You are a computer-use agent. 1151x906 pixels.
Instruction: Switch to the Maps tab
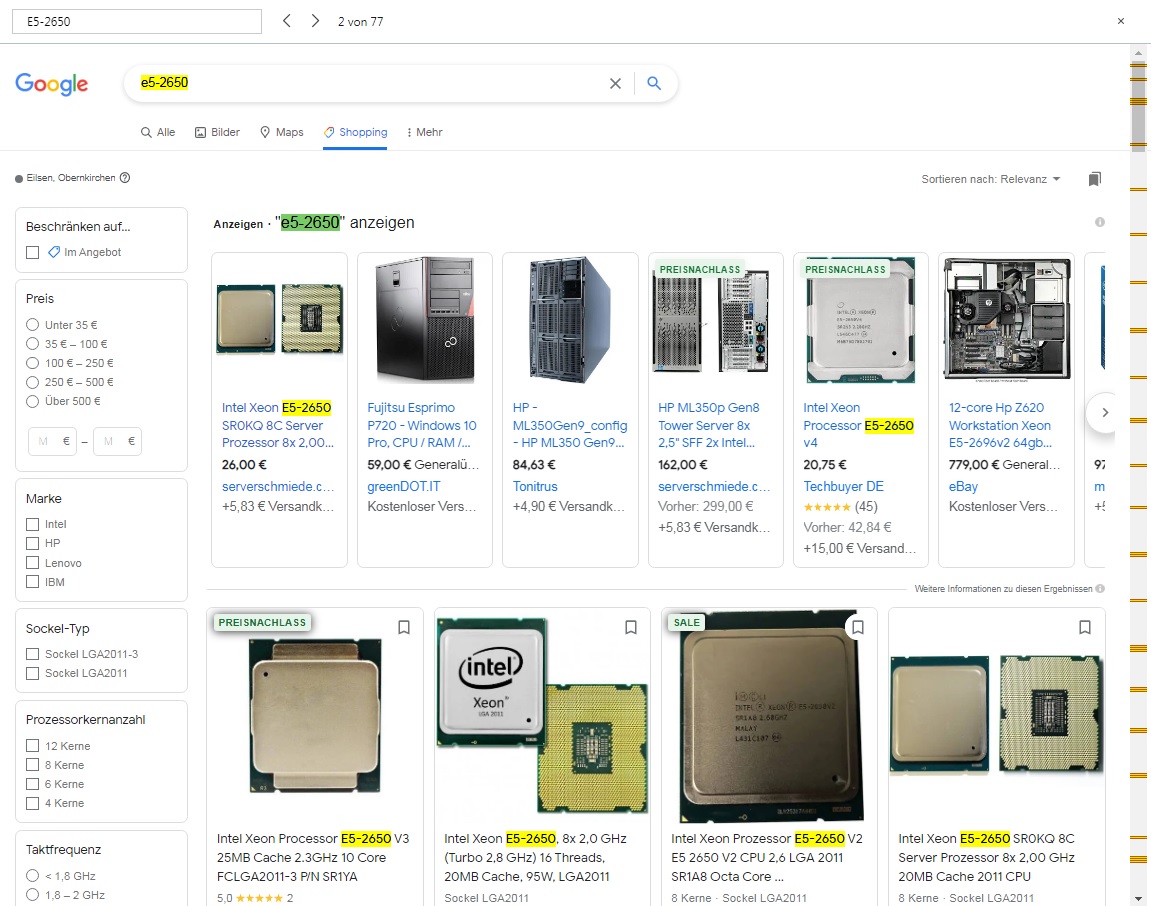[x=282, y=132]
